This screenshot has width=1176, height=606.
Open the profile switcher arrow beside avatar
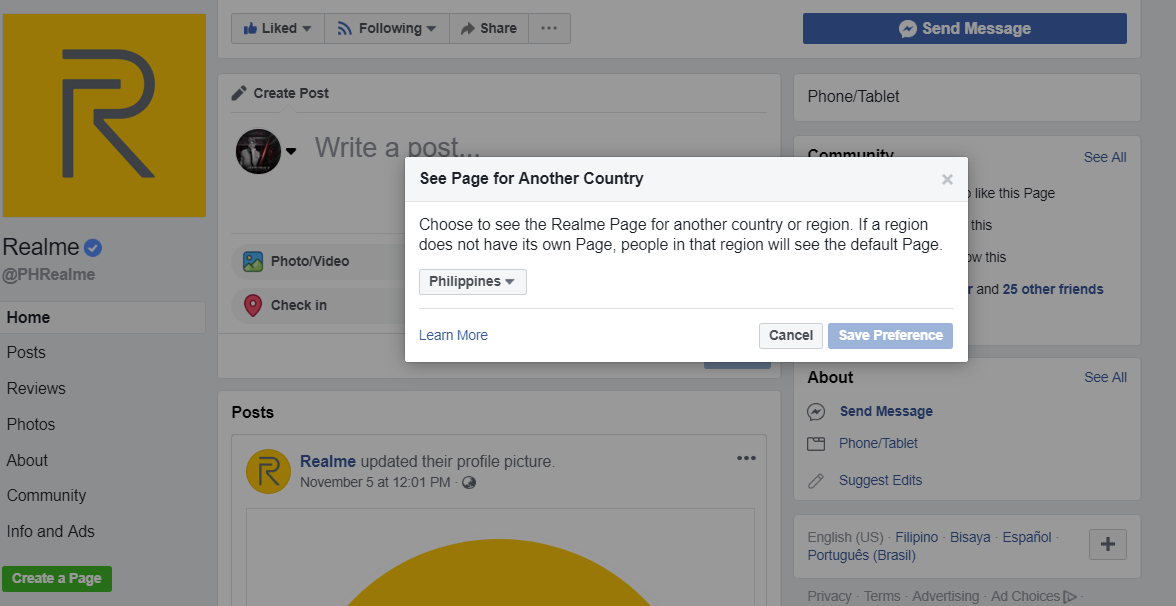[x=291, y=151]
